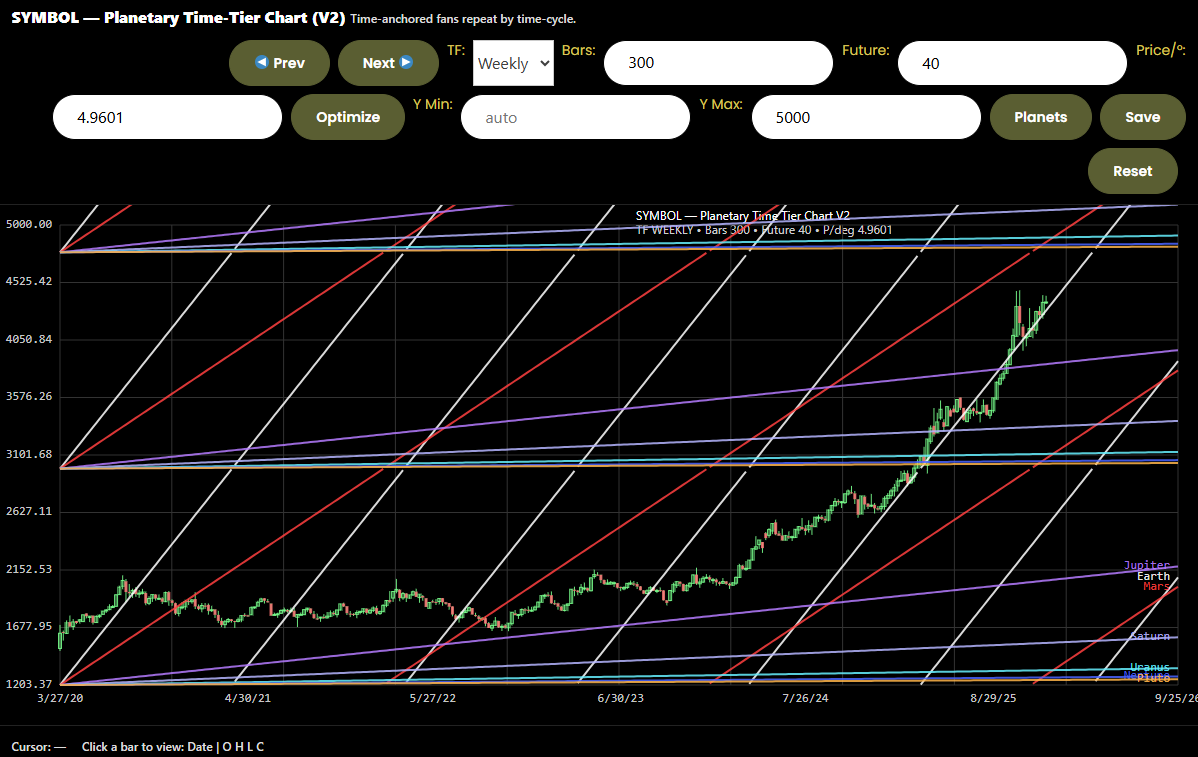The width and height of the screenshot is (1198, 757).
Task: Click the Jupiter line label on chart
Action: [x=1146, y=566]
